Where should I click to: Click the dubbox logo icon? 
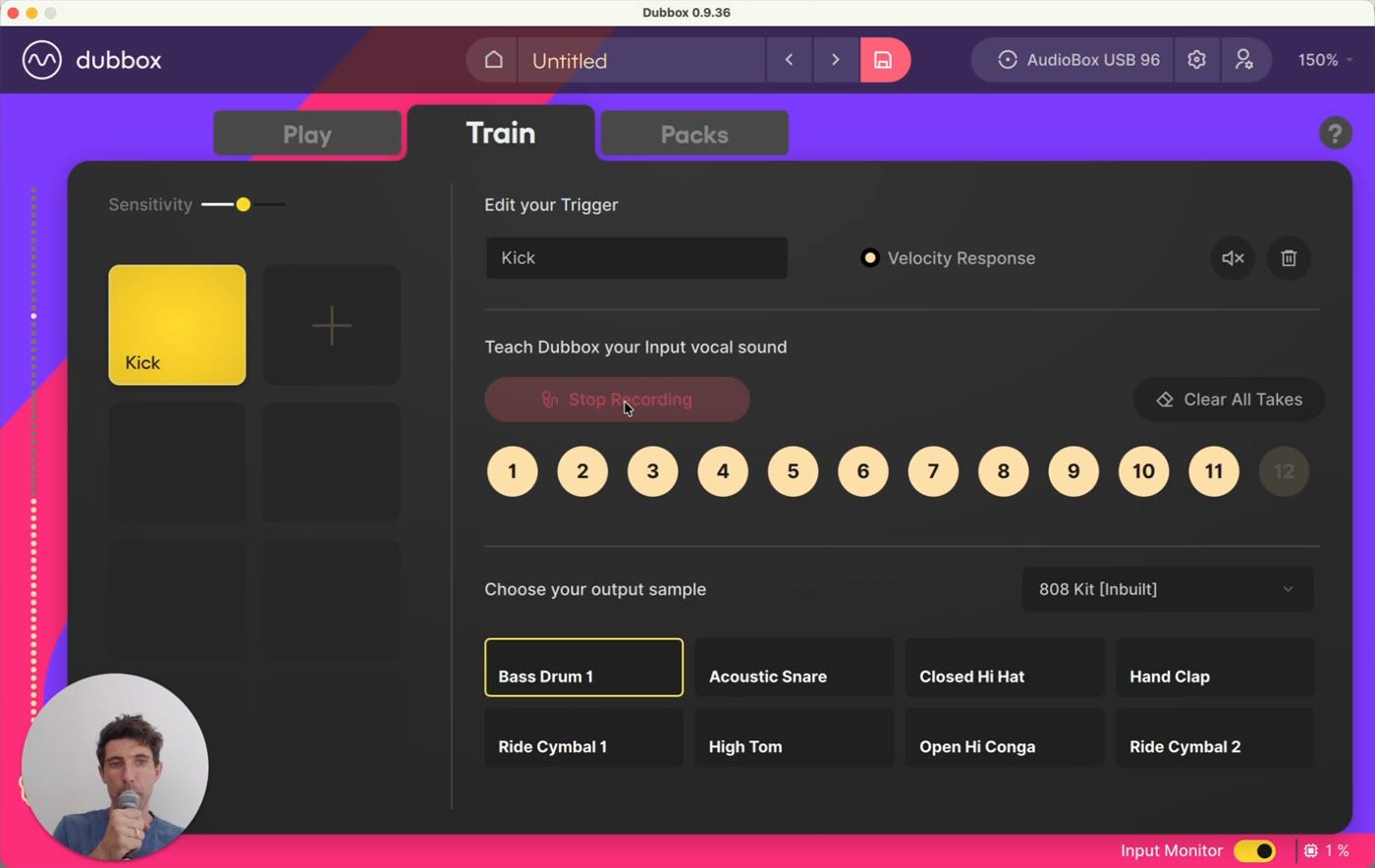pos(42,60)
